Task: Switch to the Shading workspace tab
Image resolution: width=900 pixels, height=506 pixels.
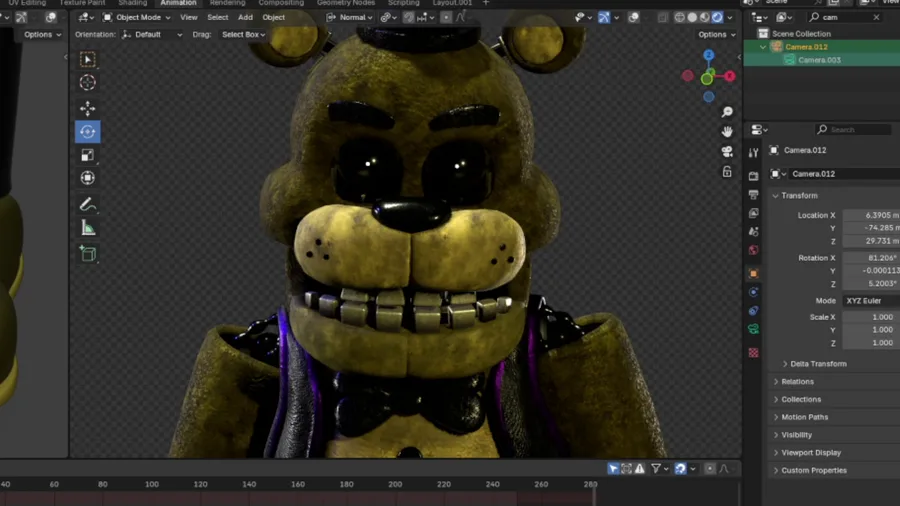Action: [x=132, y=3]
